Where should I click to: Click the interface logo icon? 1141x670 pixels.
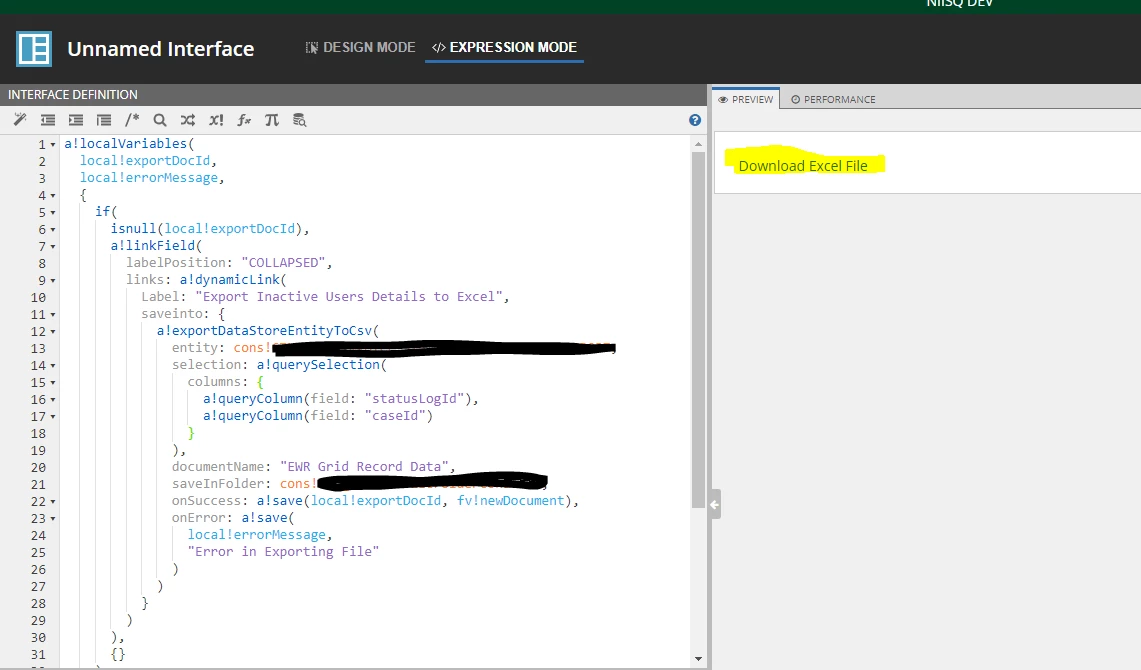pyautogui.click(x=34, y=49)
